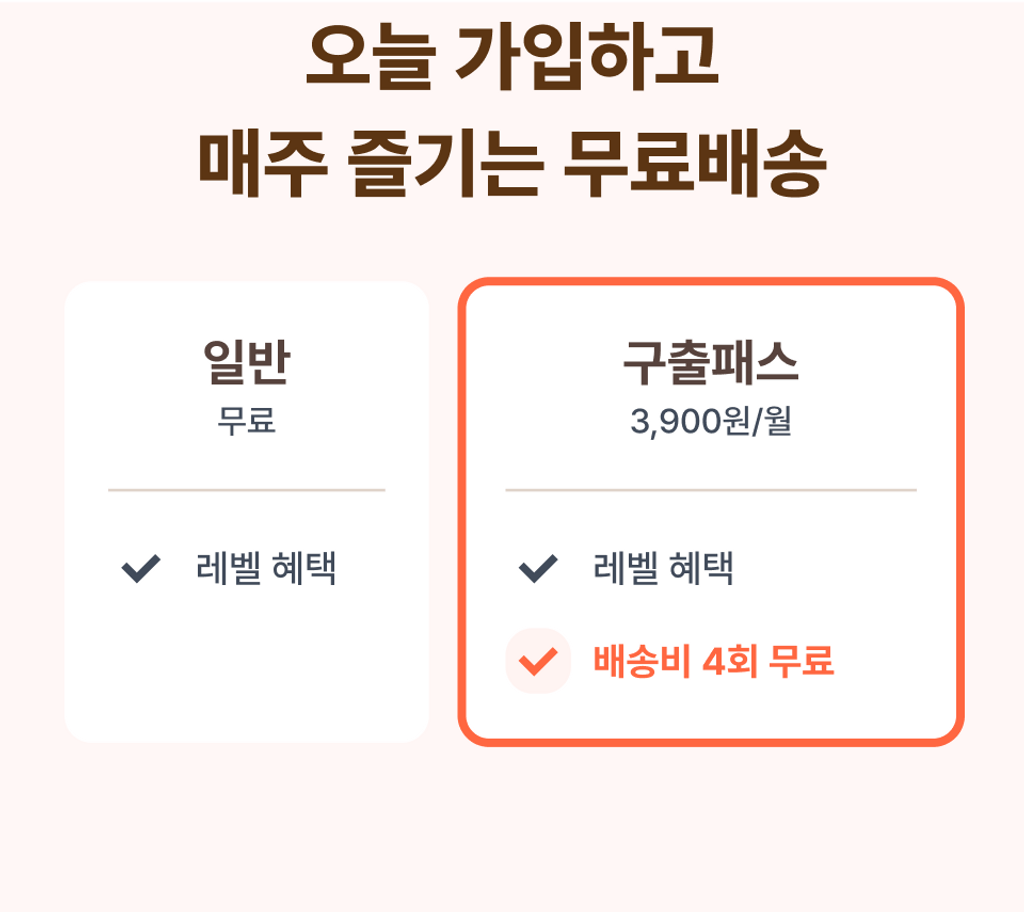Click the 무료 price label under 일반

coord(246,421)
